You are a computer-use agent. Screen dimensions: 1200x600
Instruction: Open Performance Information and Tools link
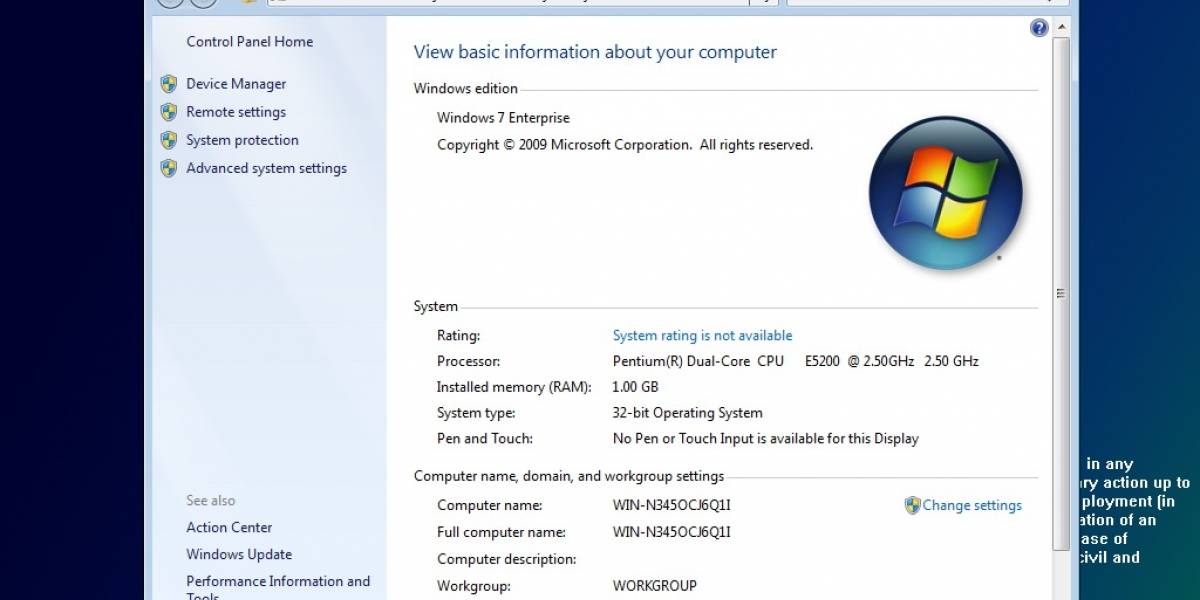[x=278, y=588]
